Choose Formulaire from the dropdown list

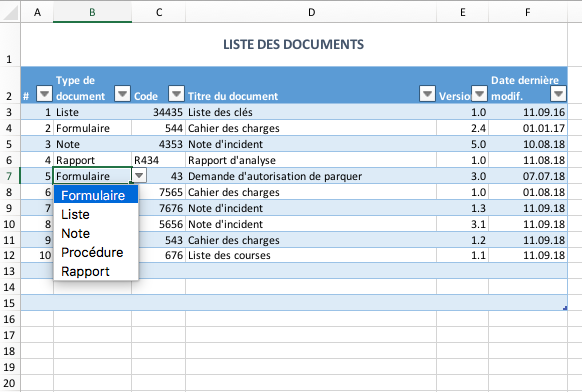(x=96, y=195)
